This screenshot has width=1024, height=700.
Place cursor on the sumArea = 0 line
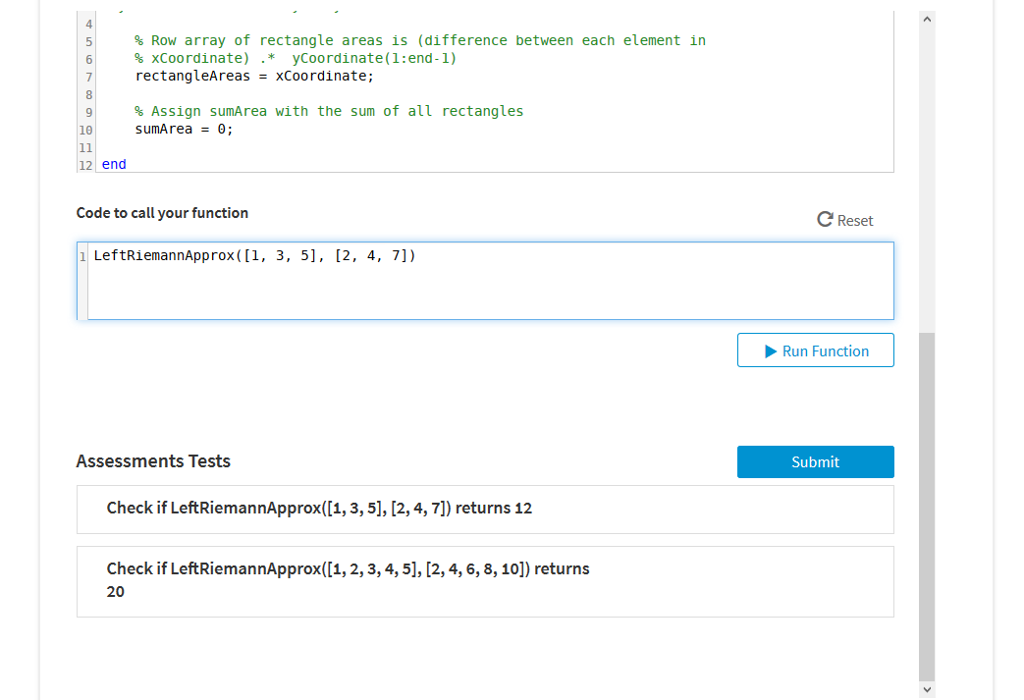tap(184, 129)
